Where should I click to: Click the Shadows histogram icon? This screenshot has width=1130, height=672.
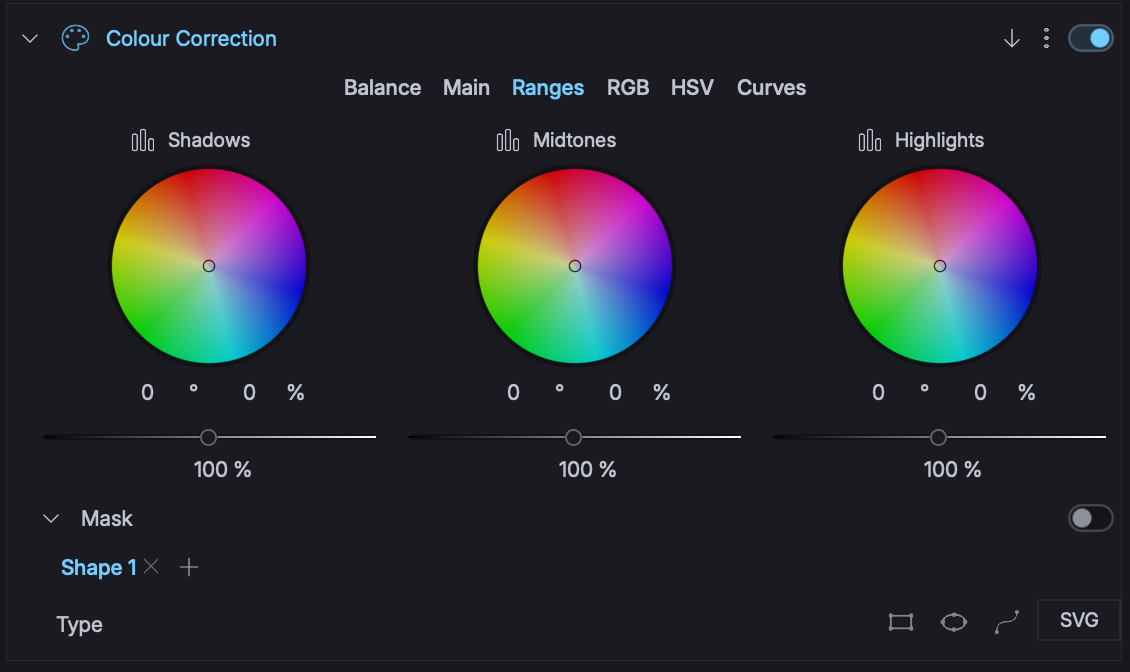tap(143, 140)
